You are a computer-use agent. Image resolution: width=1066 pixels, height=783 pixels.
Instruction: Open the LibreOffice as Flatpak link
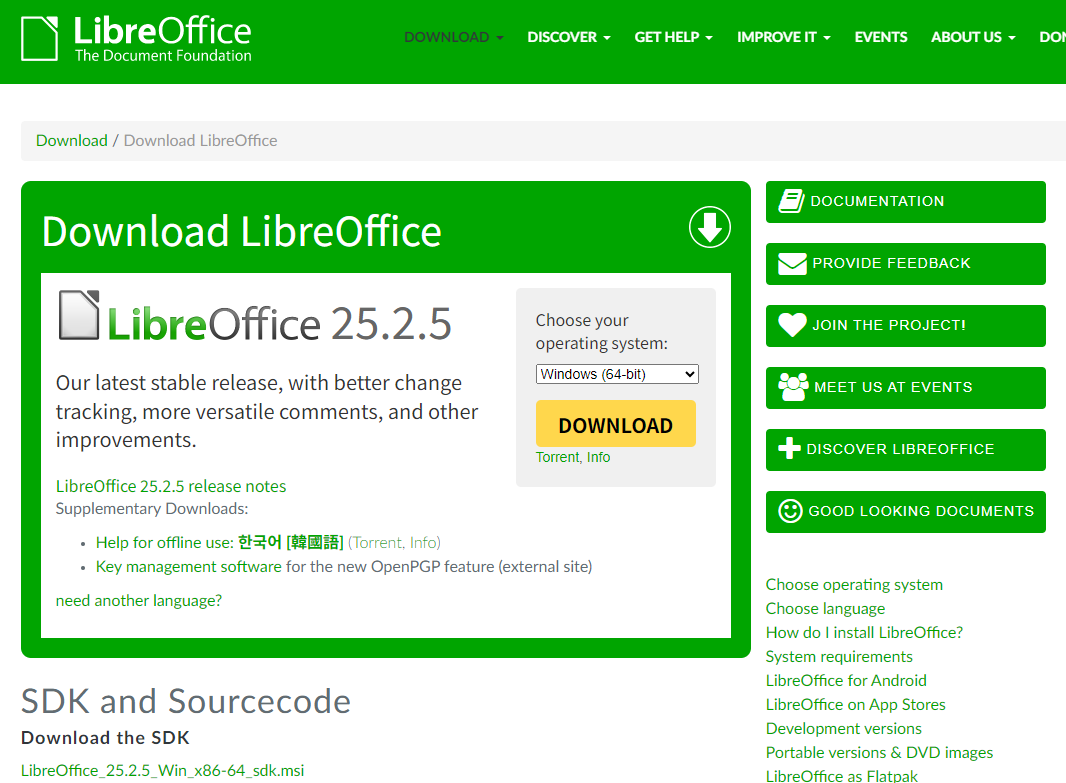click(842, 776)
